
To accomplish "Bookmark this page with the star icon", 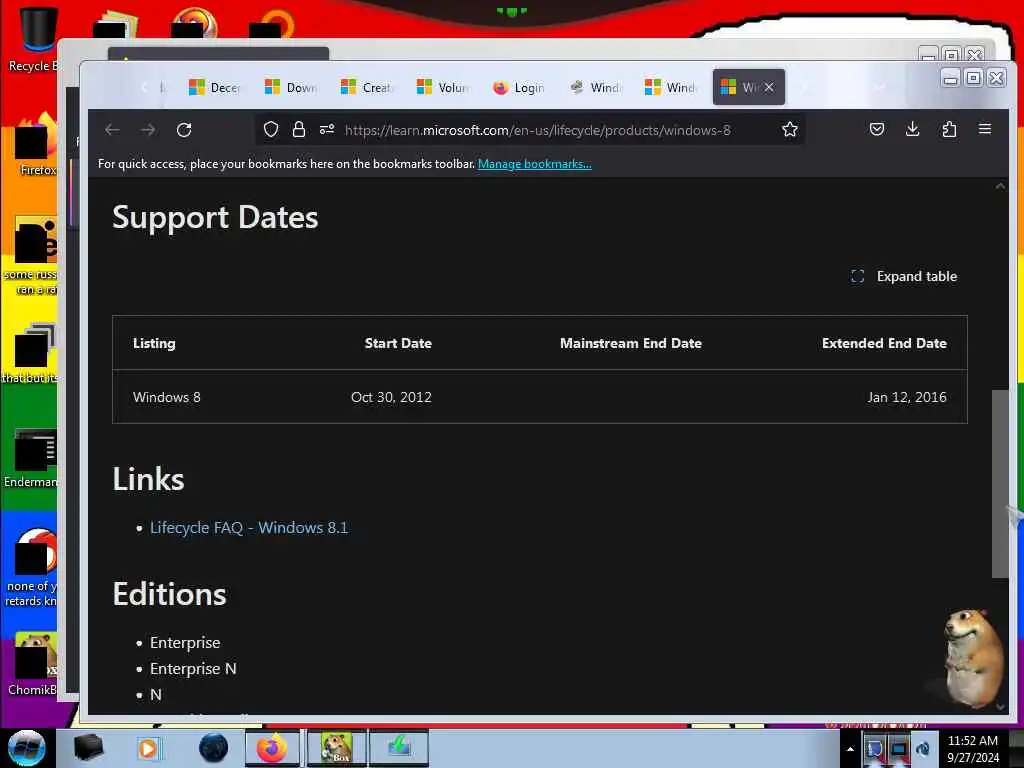I will click(790, 129).
